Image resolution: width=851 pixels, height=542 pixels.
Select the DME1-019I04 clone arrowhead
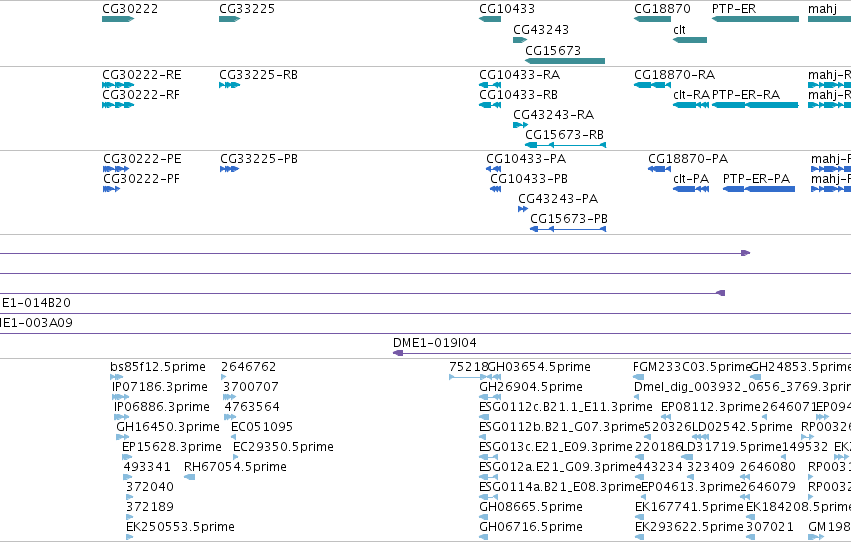398,353
